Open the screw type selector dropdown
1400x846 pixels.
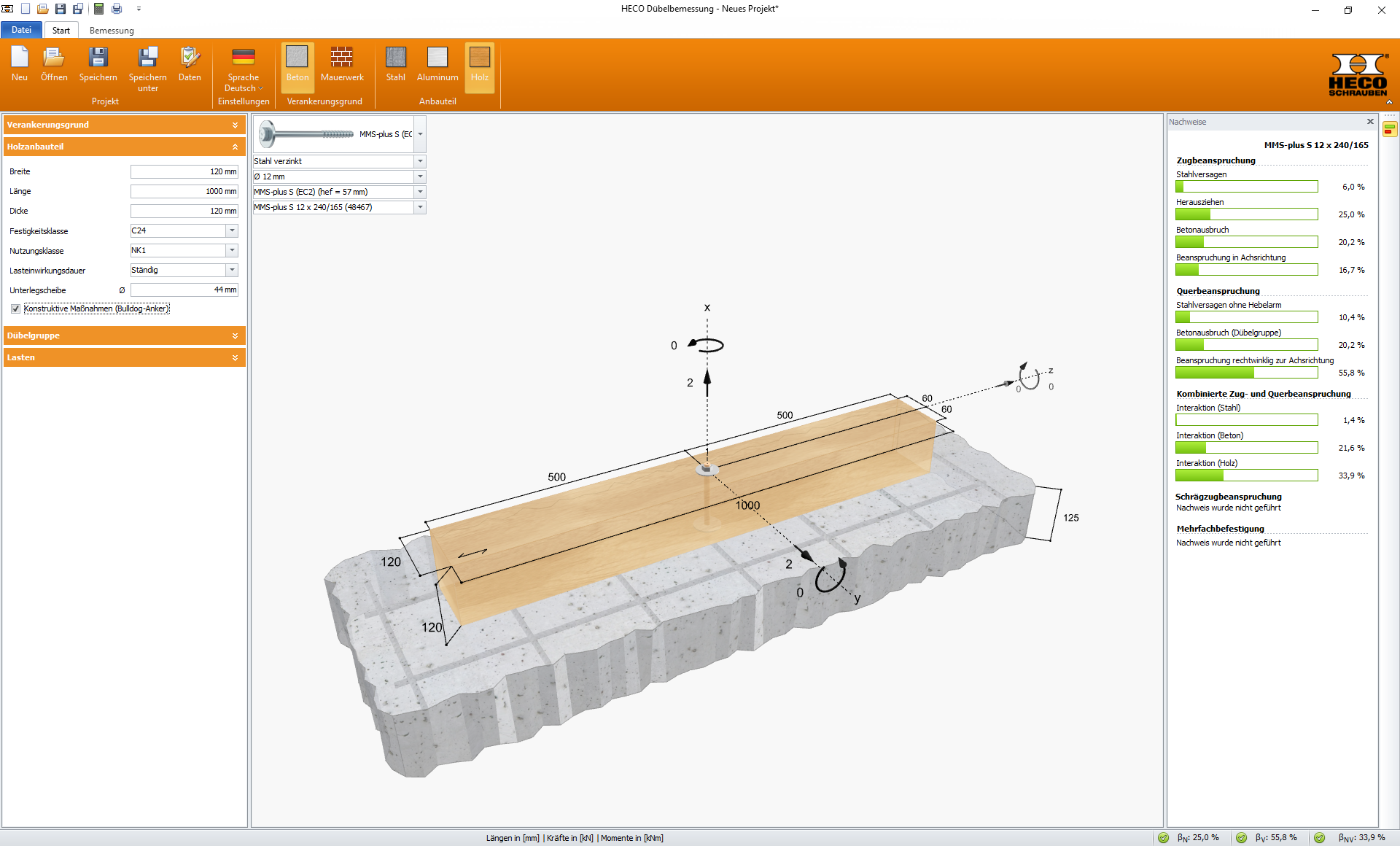point(420,135)
